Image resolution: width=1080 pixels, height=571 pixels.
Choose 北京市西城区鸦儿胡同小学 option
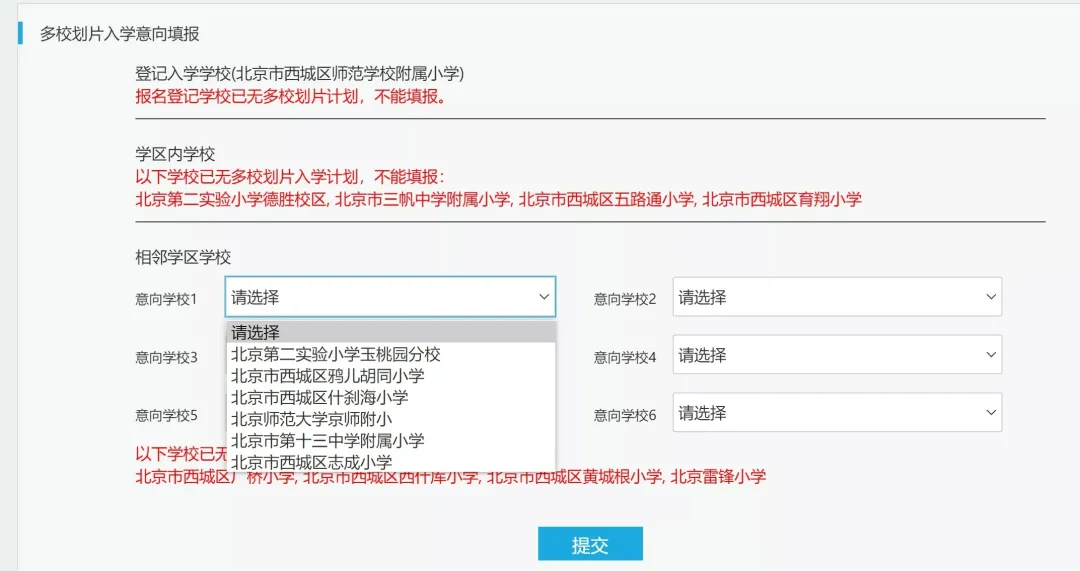pyautogui.click(x=391, y=375)
